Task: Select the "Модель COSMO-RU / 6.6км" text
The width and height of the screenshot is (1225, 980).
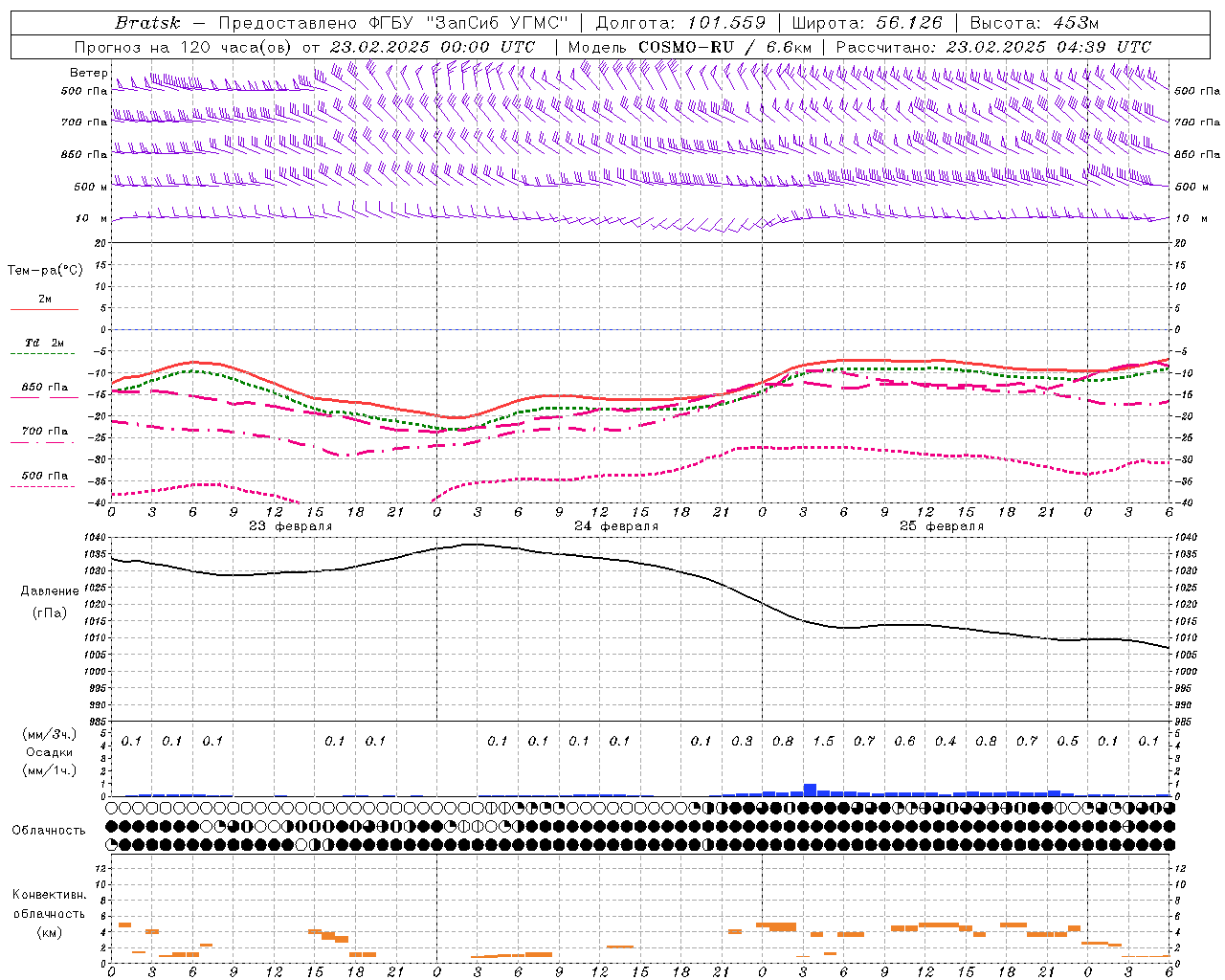Action: 690,47
